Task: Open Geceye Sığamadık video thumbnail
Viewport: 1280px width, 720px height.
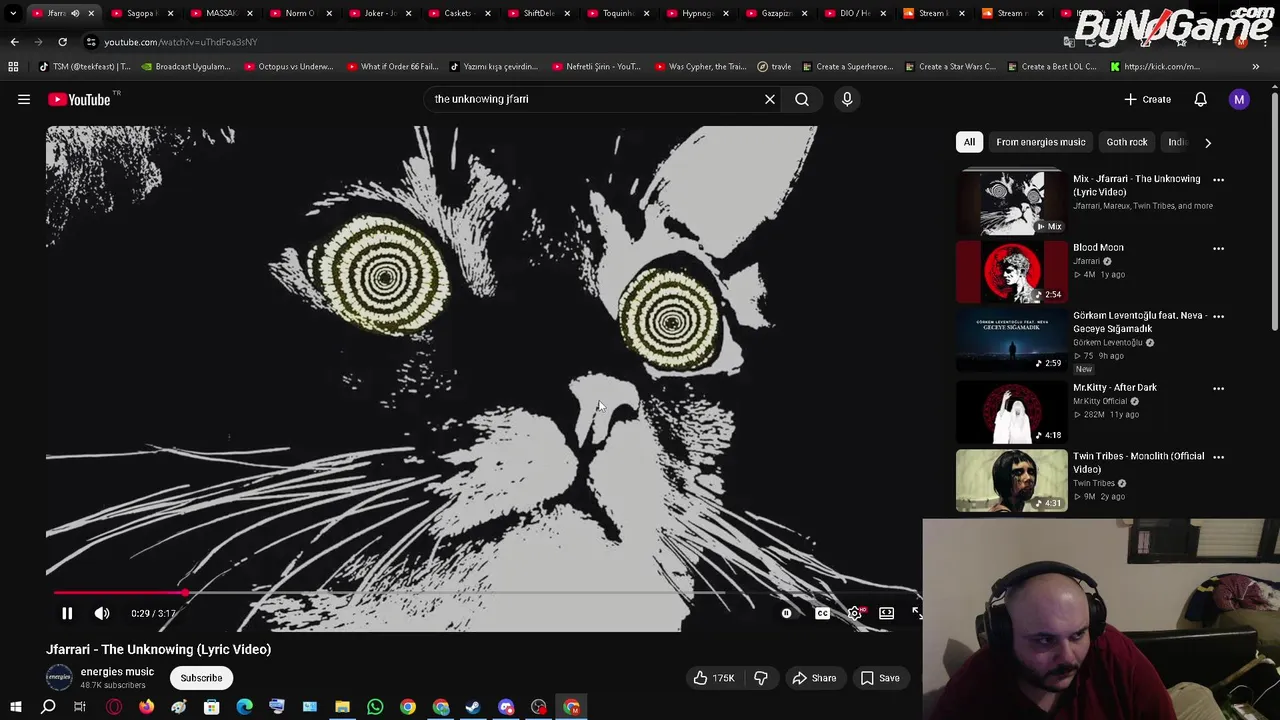Action: click(x=1011, y=340)
